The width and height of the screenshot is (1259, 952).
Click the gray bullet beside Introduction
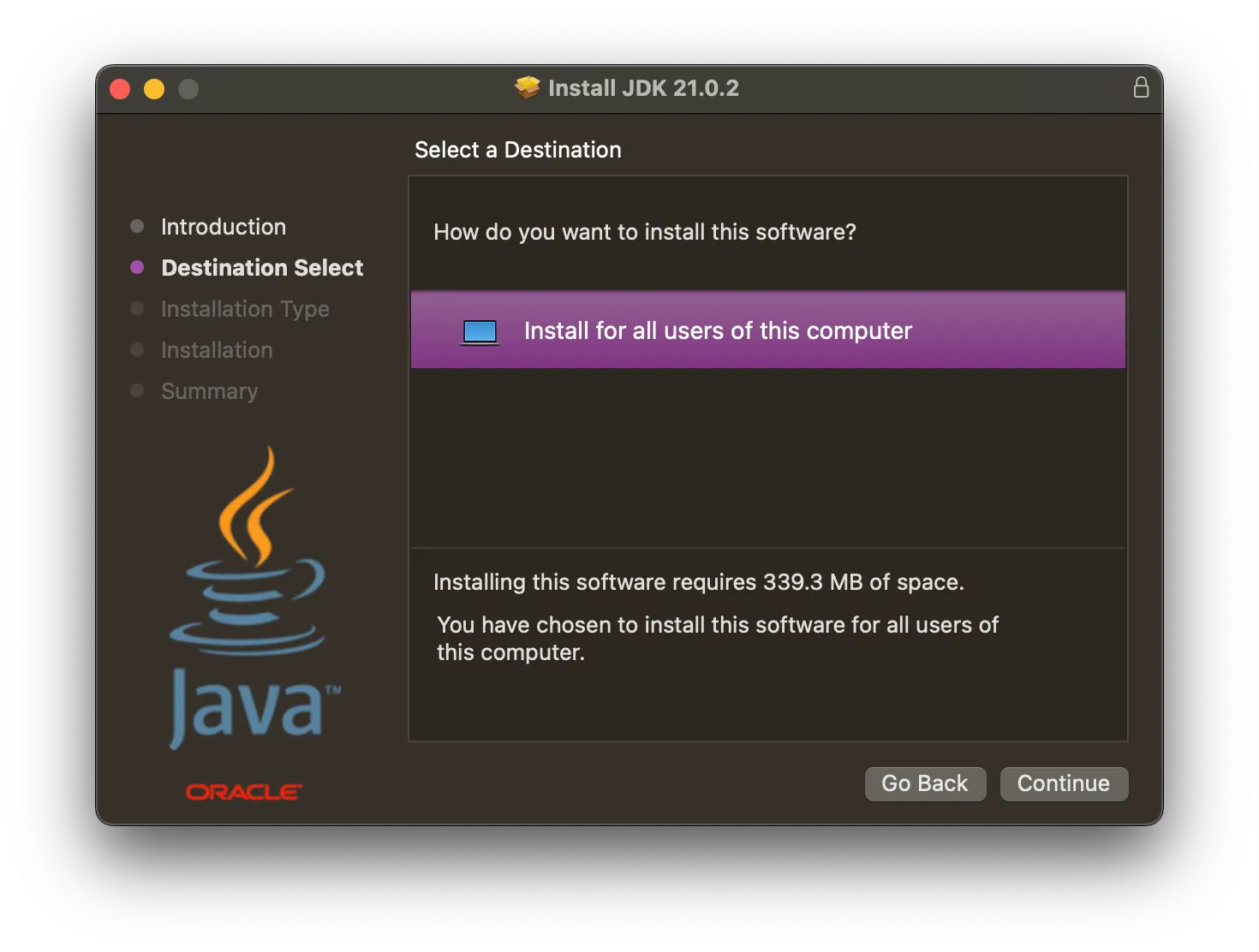coord(137,226)
